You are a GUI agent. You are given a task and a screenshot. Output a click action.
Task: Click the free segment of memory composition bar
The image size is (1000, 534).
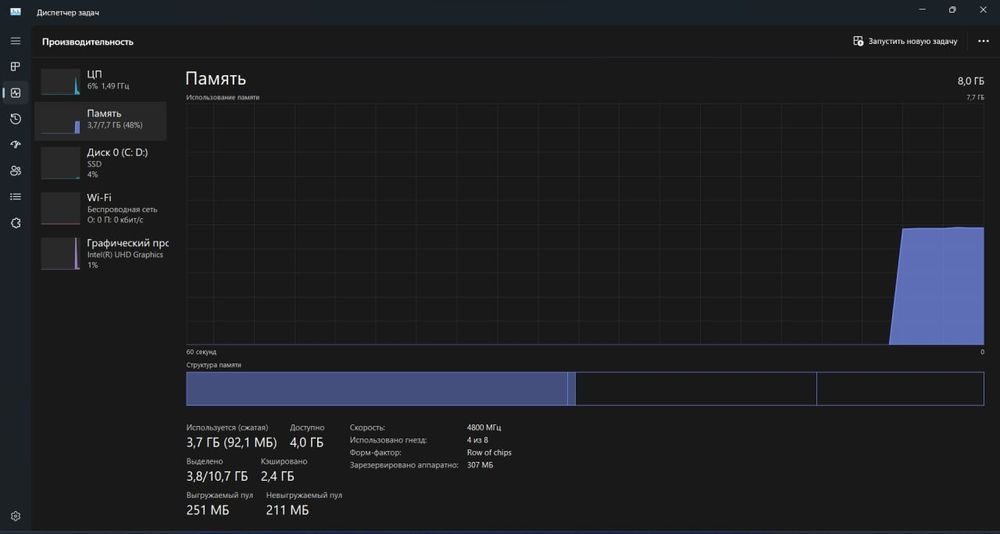click(x=900, y=389)
